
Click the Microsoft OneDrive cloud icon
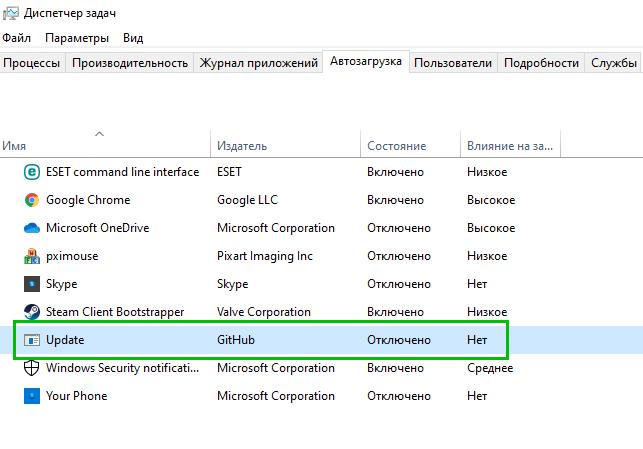(x=32, y=228)
